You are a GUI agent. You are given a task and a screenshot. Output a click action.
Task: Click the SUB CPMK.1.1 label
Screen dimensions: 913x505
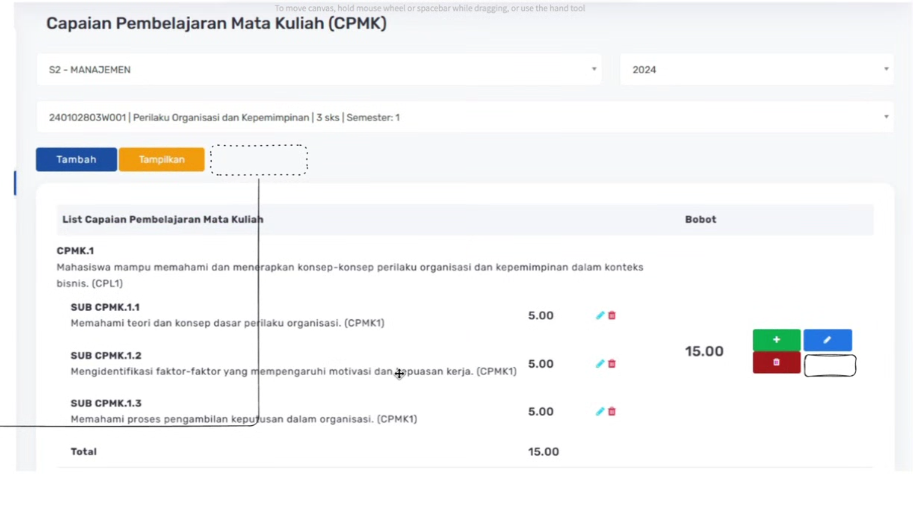(105, 307)
